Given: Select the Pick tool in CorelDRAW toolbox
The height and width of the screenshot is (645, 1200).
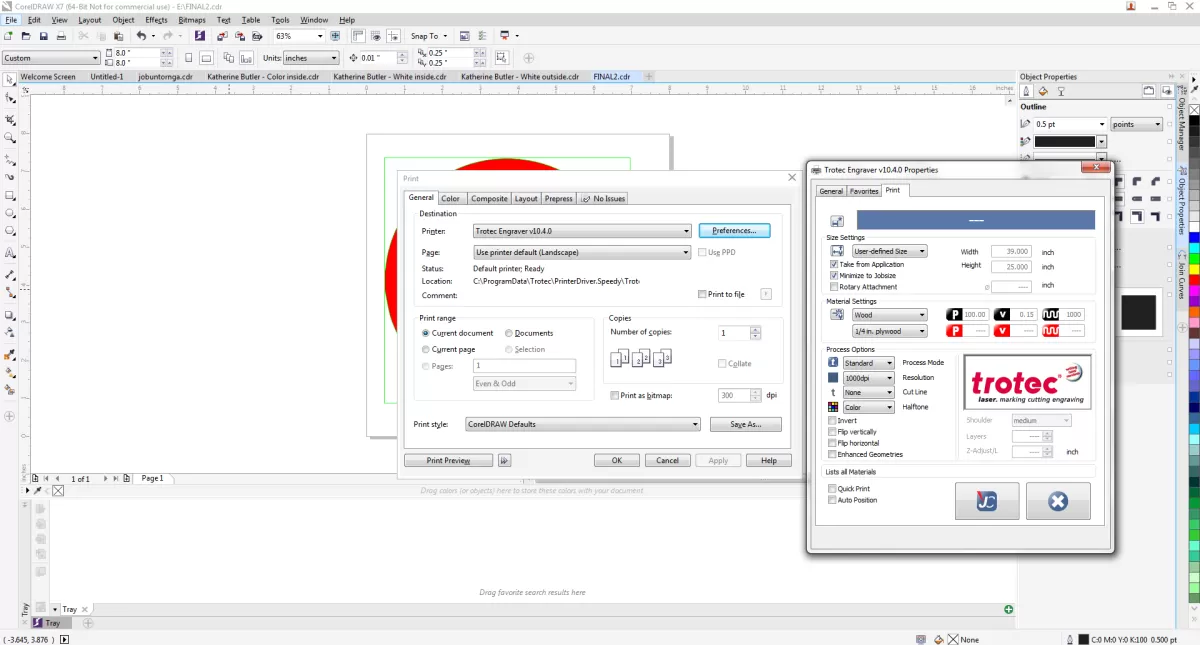Looking at the screenshot, I should (10, 79).
